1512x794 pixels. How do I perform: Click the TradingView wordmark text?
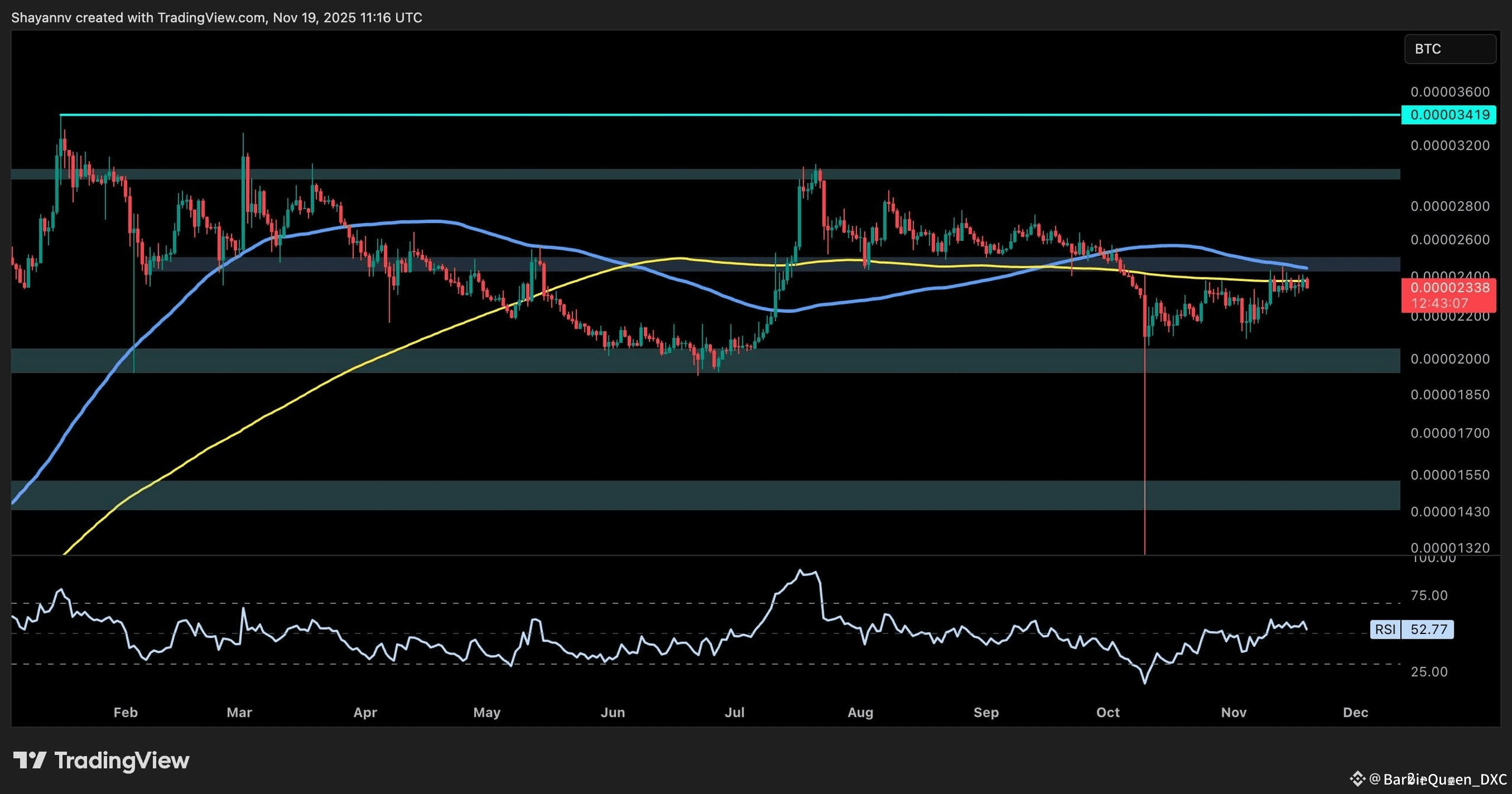point(122,760)
